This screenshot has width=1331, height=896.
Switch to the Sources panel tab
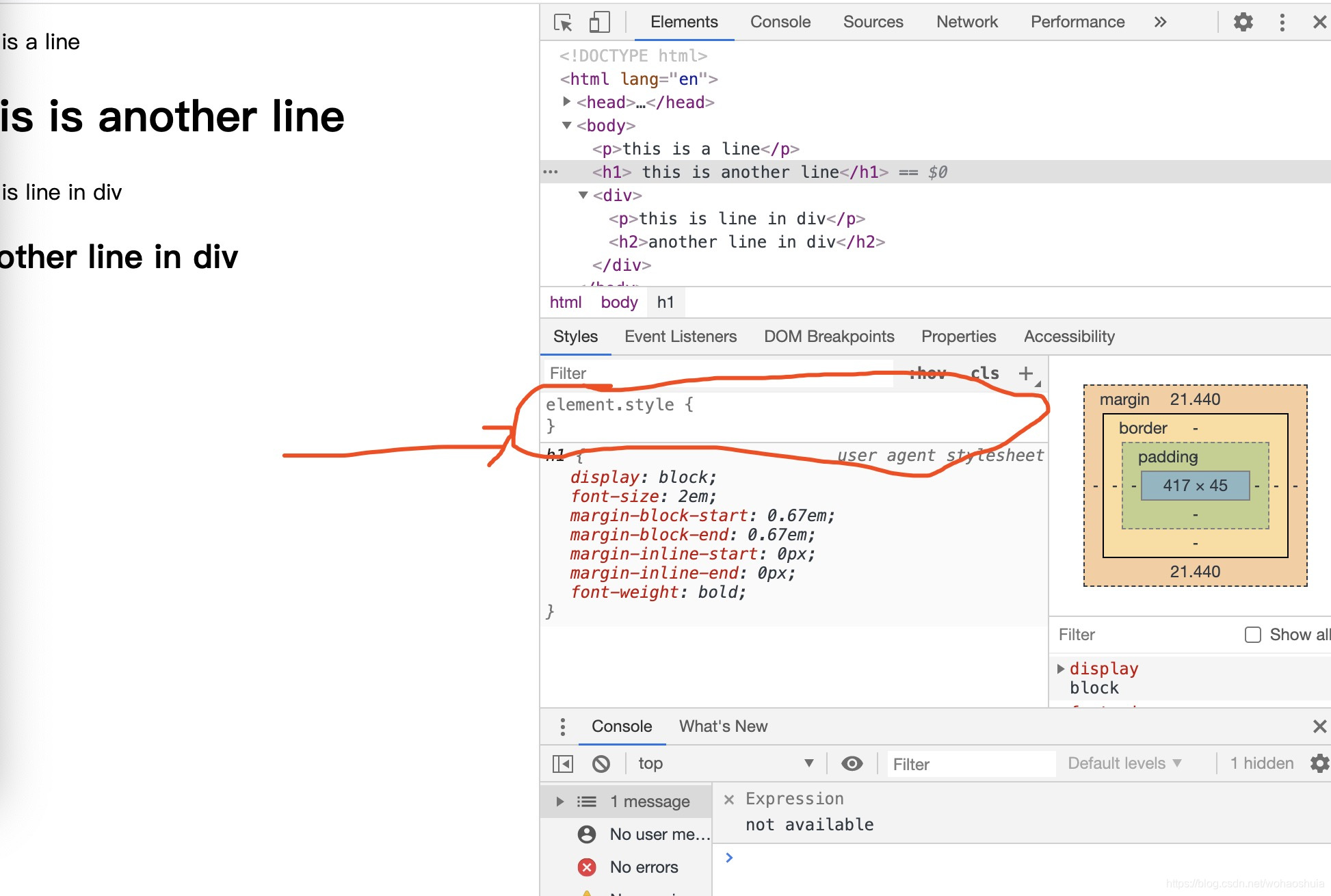(x=871, y=21)
